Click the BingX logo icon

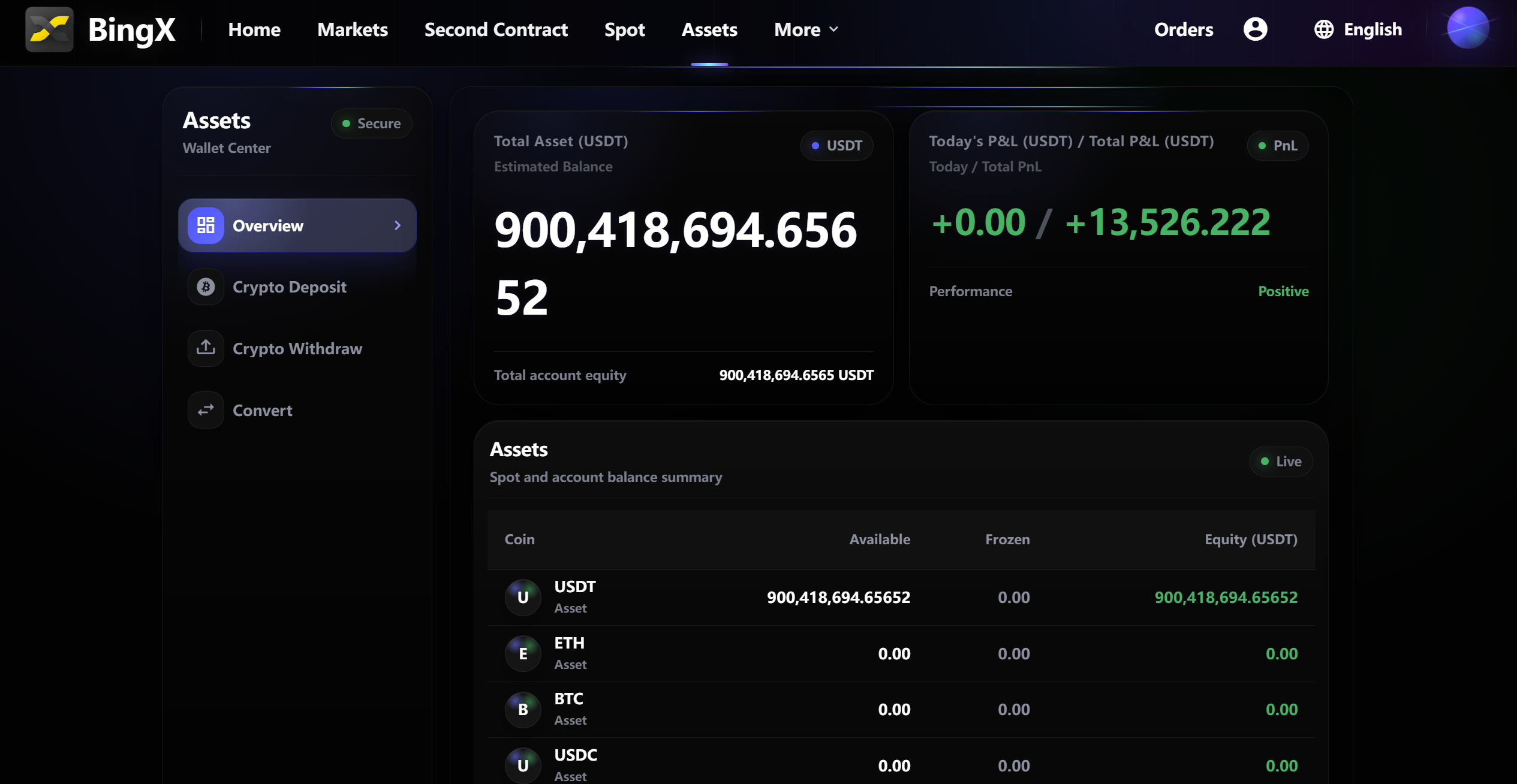point(49,29)
